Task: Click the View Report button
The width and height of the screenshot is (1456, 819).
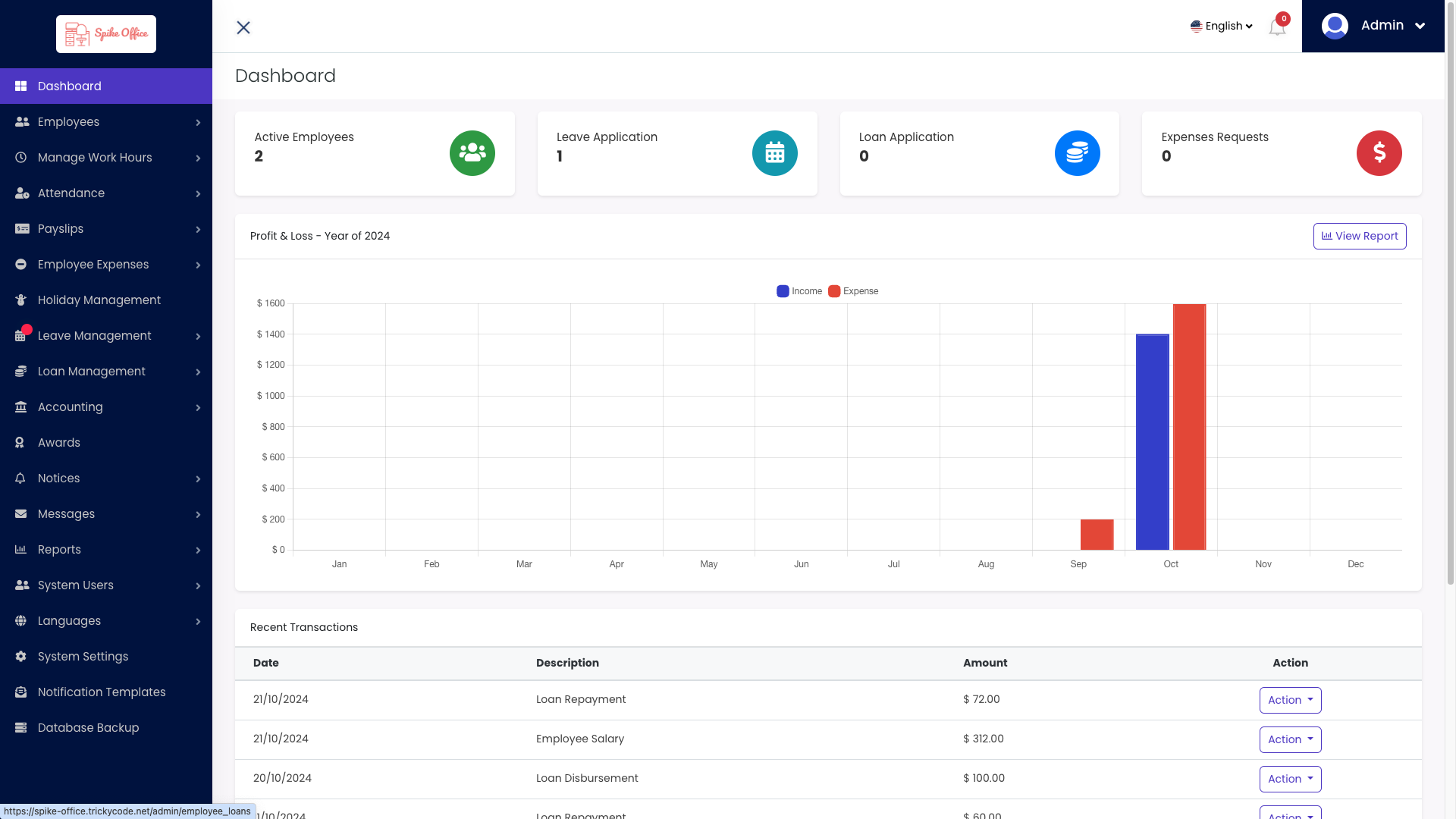Action: click(1359, 236)
